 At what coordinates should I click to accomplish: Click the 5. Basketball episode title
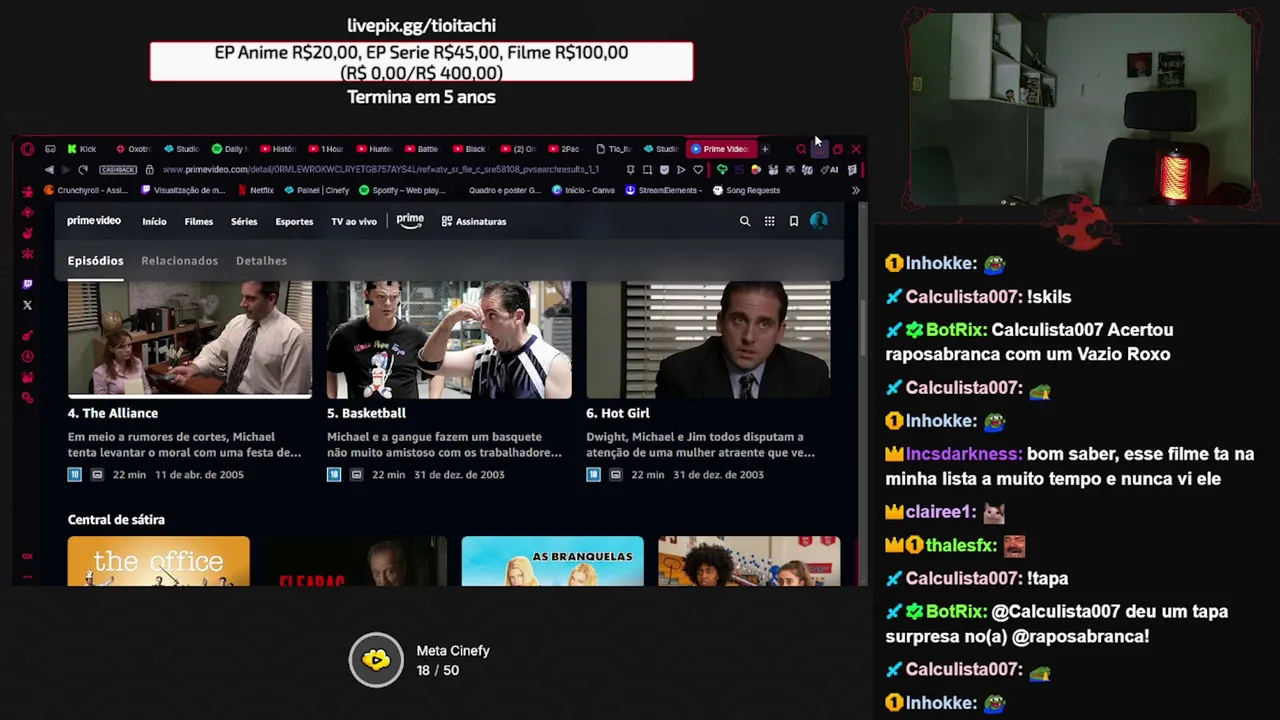coord(366,413)
